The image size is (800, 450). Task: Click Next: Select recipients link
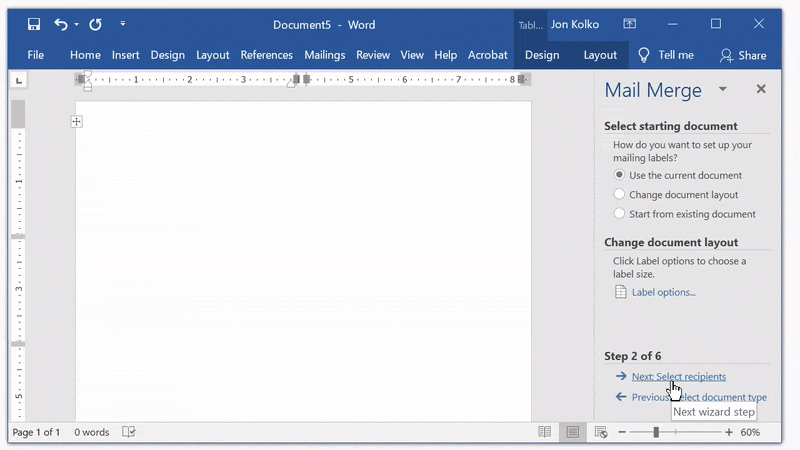coord(679,377)
